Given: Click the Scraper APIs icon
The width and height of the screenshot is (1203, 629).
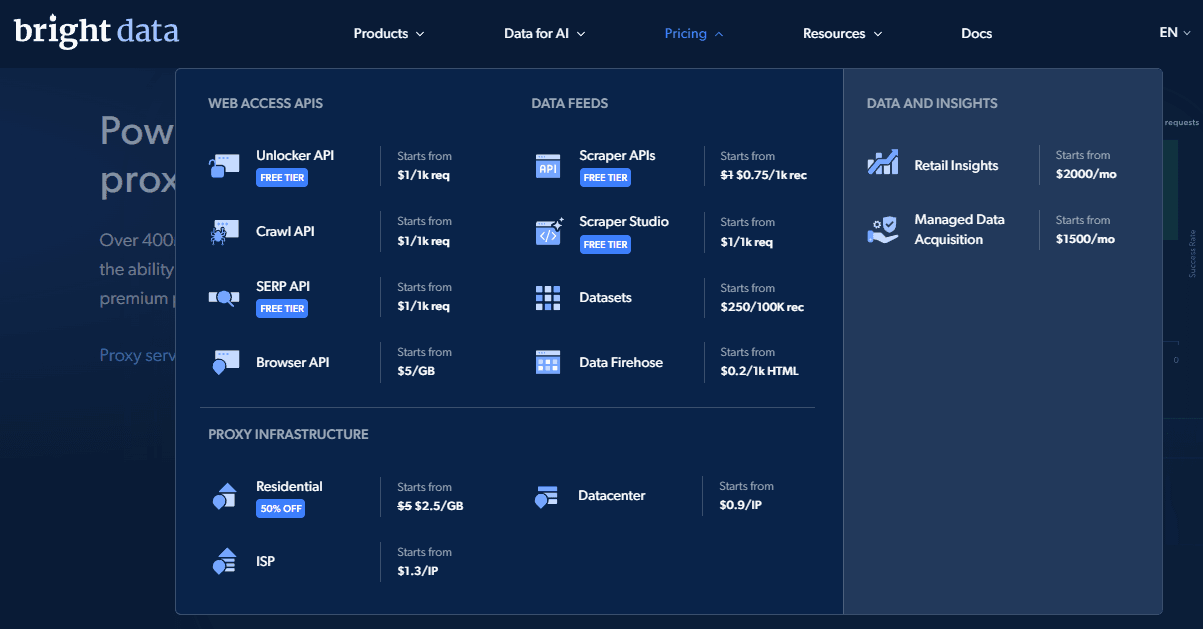Looking at the screenshot, I should pos(548,166).
